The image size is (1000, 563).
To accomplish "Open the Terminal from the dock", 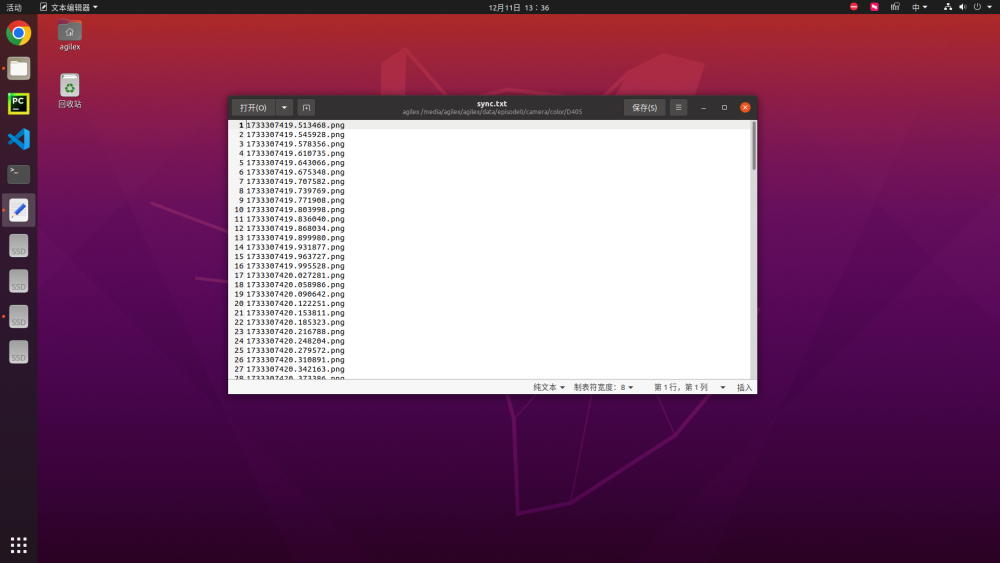I will 18,174.
